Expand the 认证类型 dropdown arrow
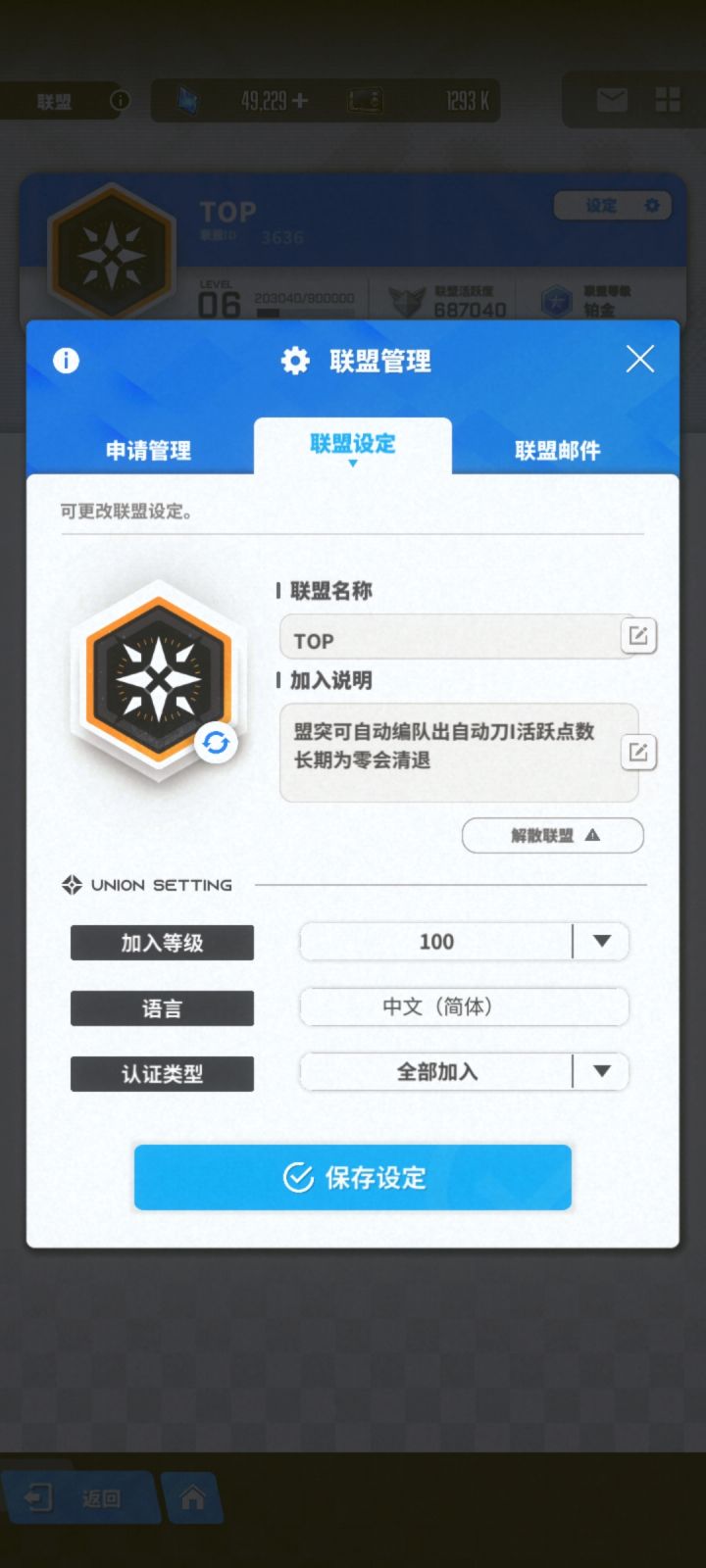706x1568 pixels. click(602, 1071)
